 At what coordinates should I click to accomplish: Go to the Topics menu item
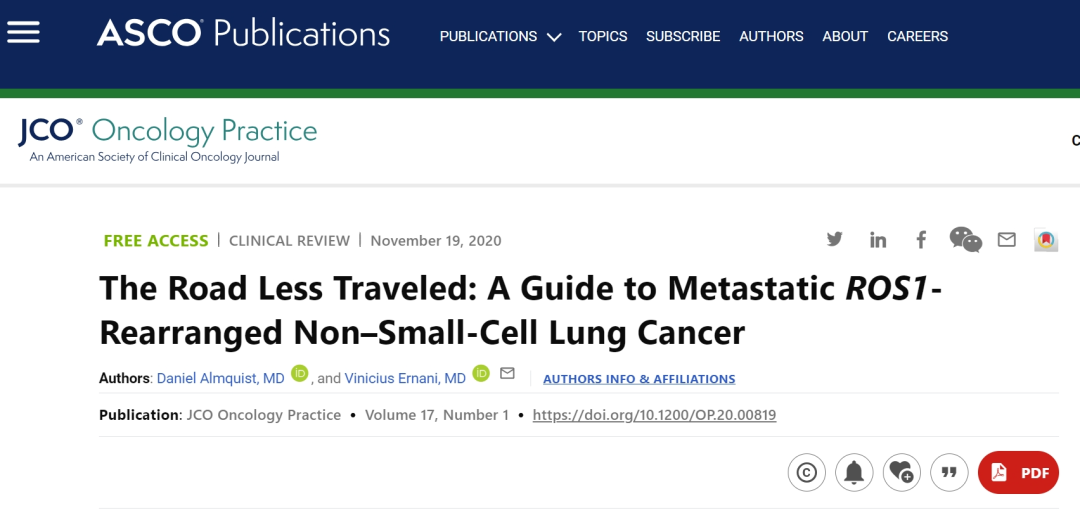603,36
